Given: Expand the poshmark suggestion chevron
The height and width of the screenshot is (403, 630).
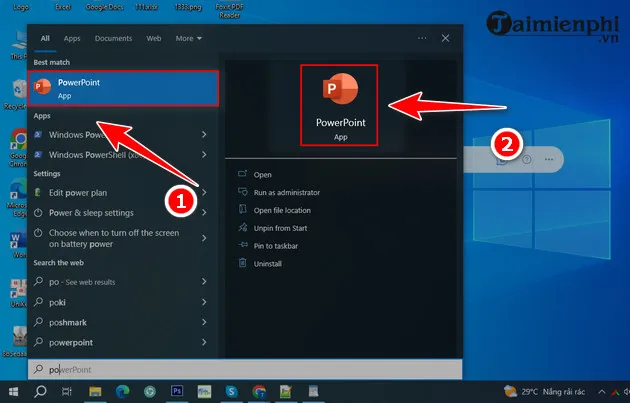Looking at the screenshot, I should tap(204, 322).
